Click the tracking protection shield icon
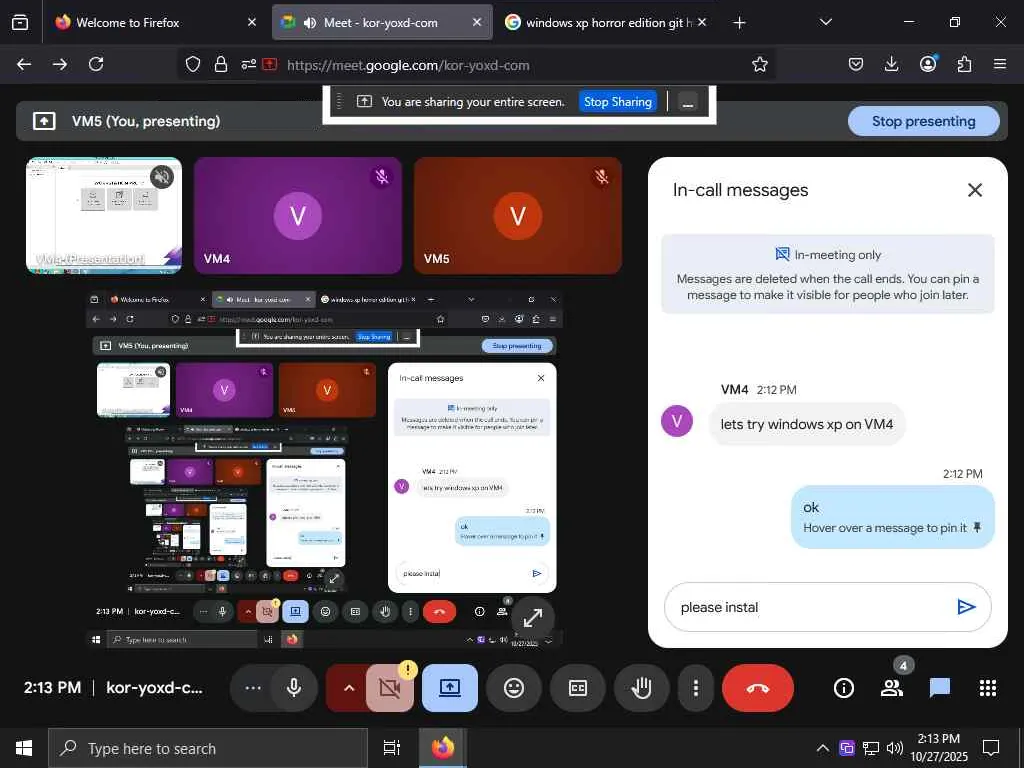1024x768 pixels. (x=193, y=65)
